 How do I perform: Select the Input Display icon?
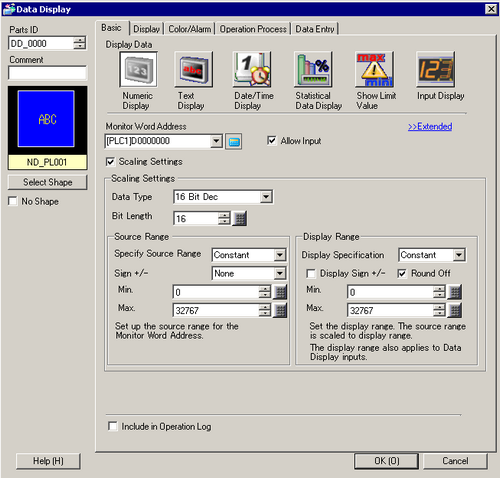click(435, 69)
